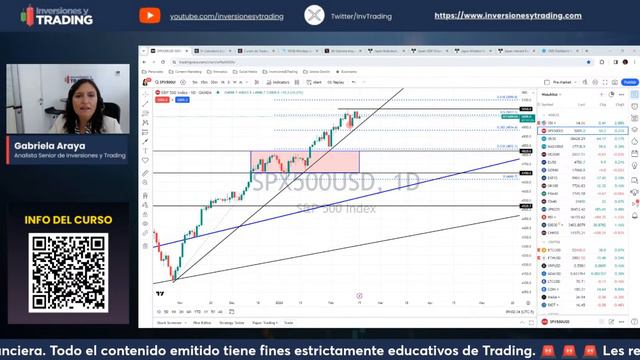Select the trend line drawing tool
This screenshot has height=360, width=640.
coord(145,104)
